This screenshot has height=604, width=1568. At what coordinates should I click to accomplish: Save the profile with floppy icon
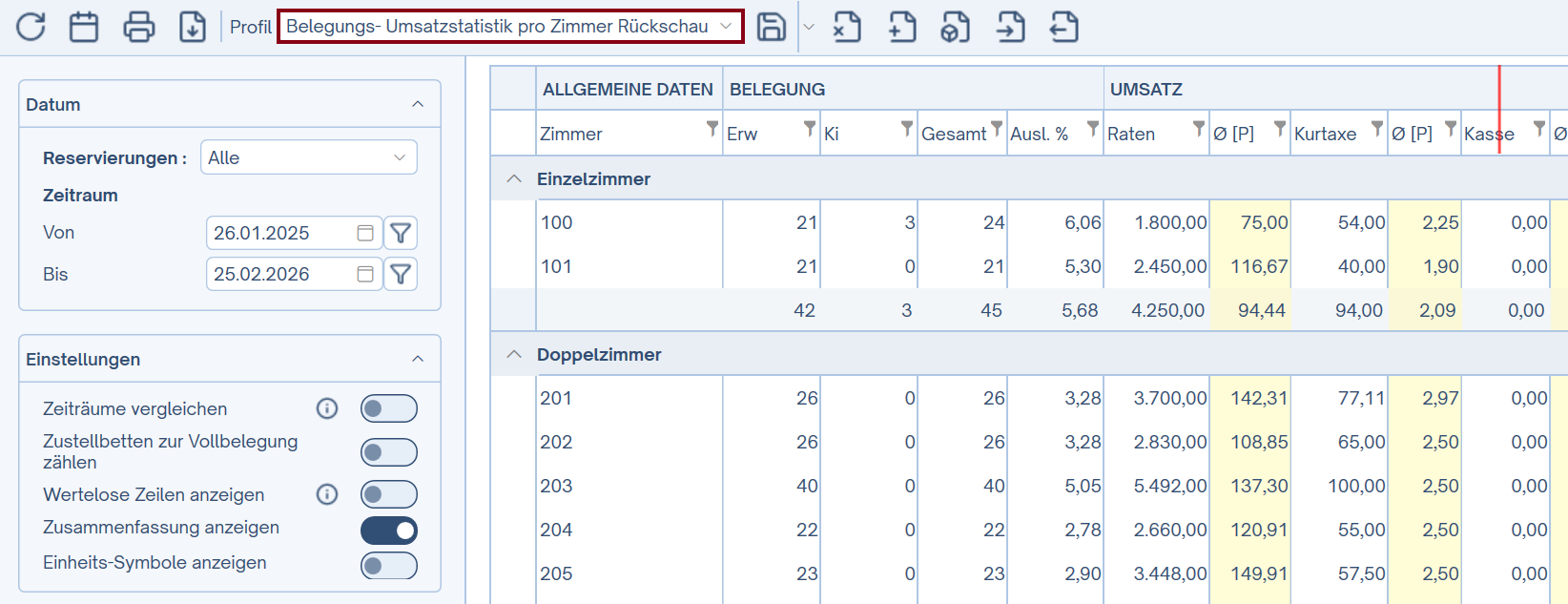pyautogui.click(x=772, y=27)
